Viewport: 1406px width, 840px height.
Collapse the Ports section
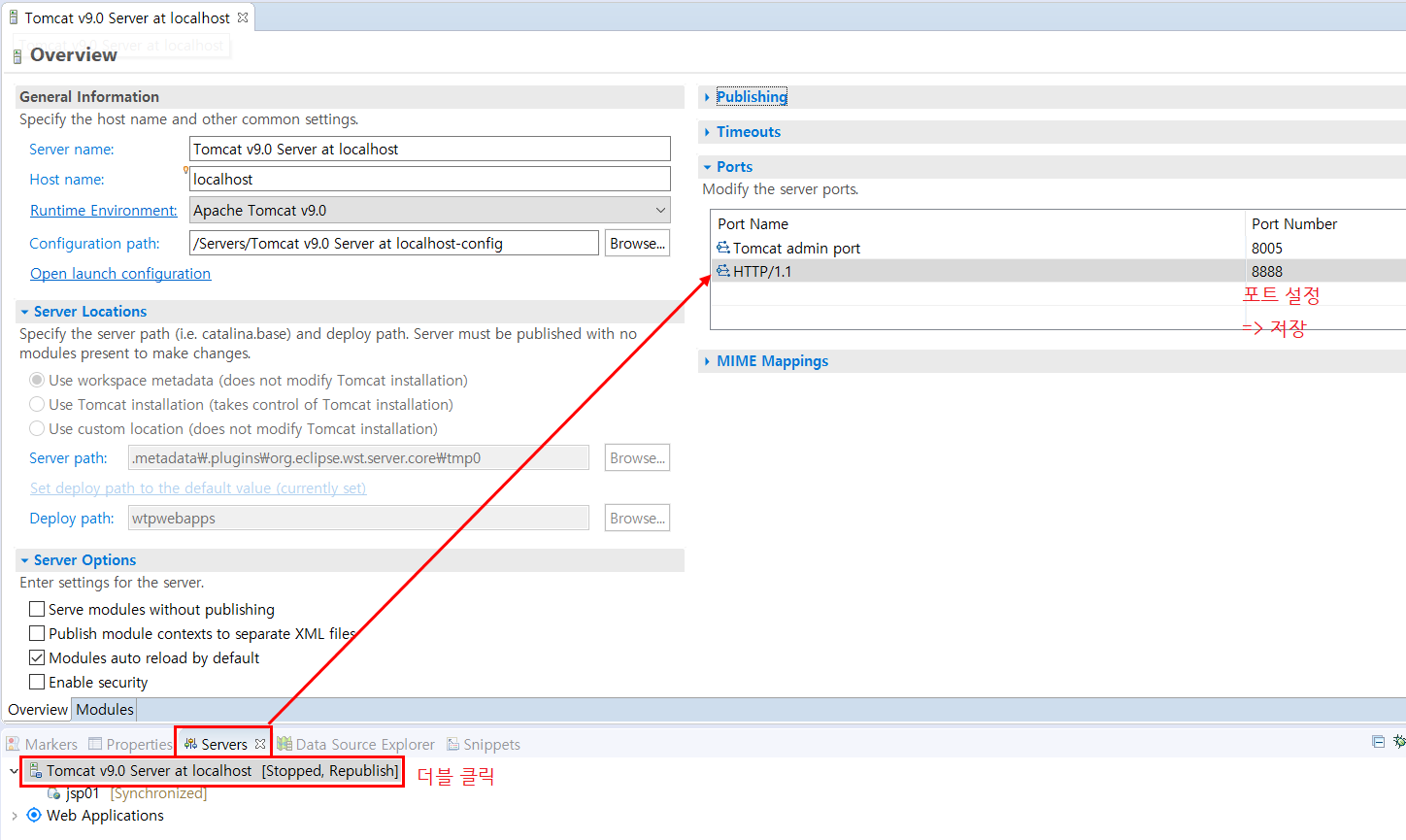pos(707,167)
